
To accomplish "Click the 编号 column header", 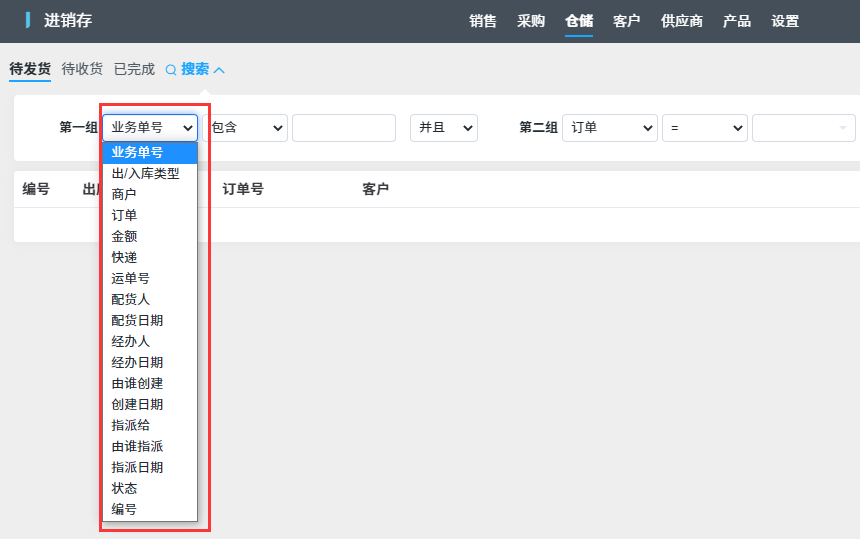I will click(36, 189).
